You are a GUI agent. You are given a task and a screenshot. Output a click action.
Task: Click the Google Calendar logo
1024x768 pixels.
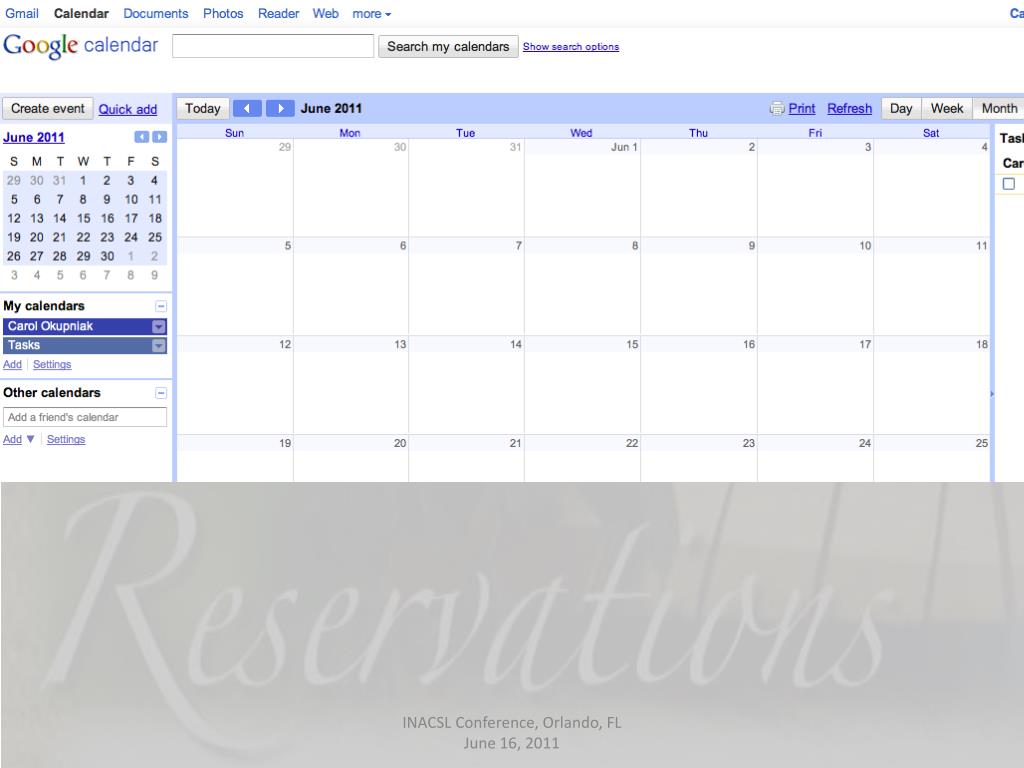[x=80, y=46]
